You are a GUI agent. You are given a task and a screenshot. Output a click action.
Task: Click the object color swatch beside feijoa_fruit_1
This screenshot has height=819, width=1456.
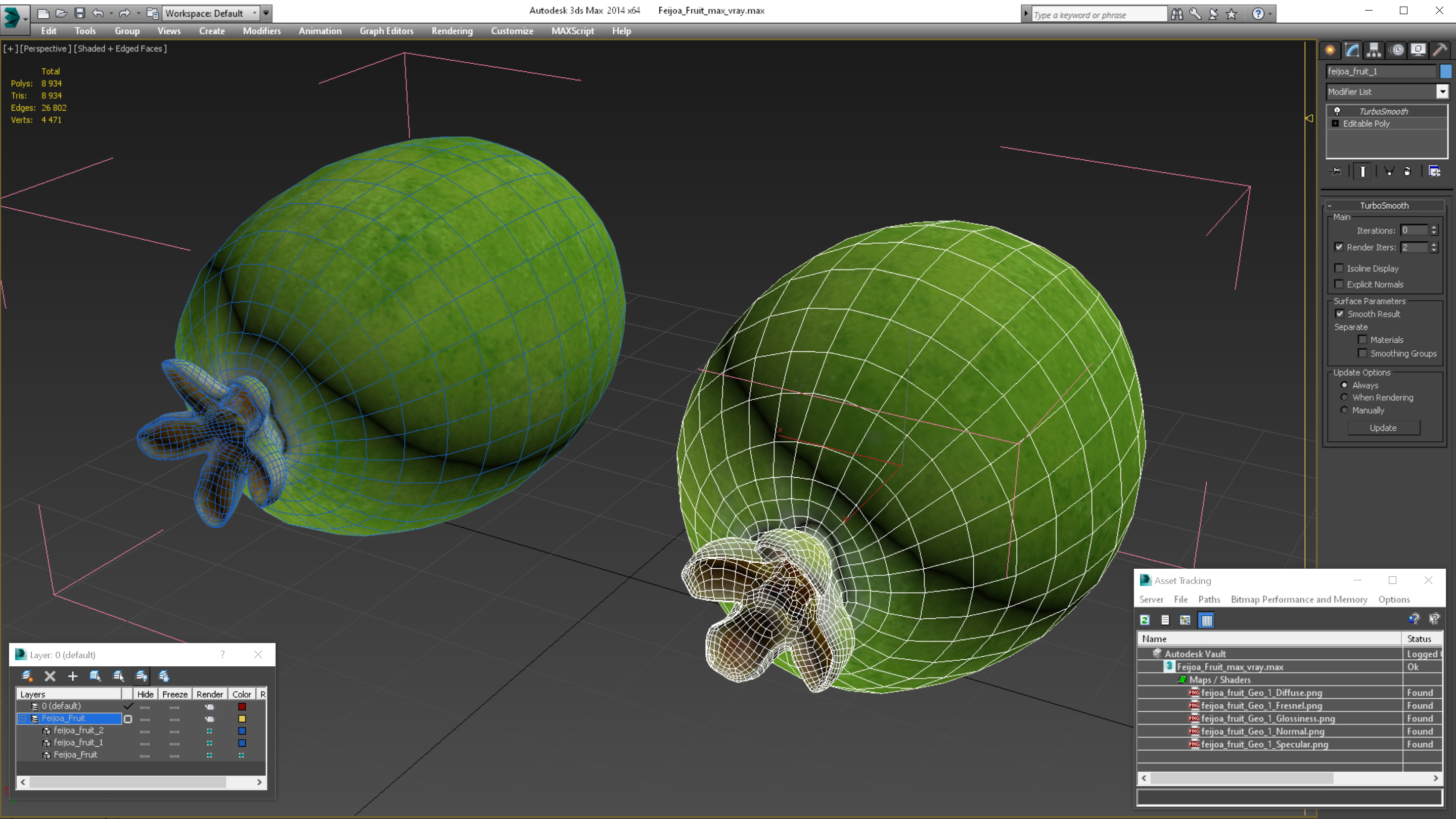click(1446, 71)
